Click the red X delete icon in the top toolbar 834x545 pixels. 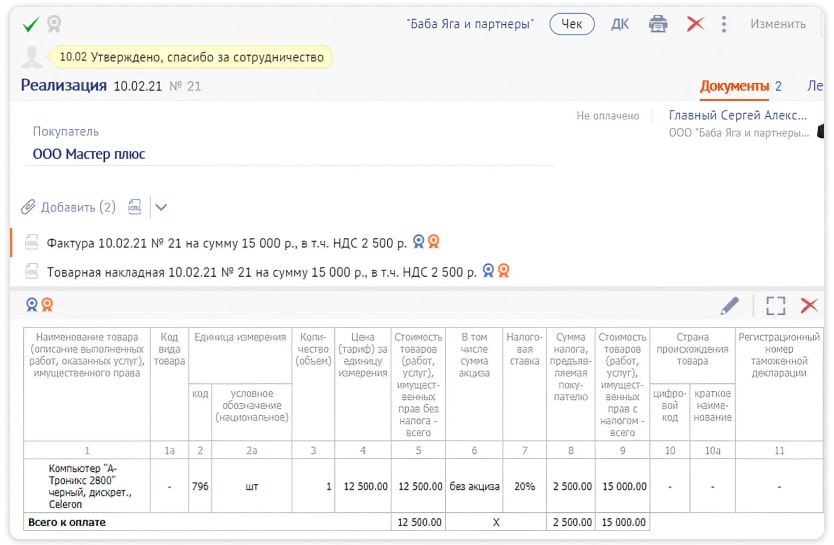click(695, 24)
